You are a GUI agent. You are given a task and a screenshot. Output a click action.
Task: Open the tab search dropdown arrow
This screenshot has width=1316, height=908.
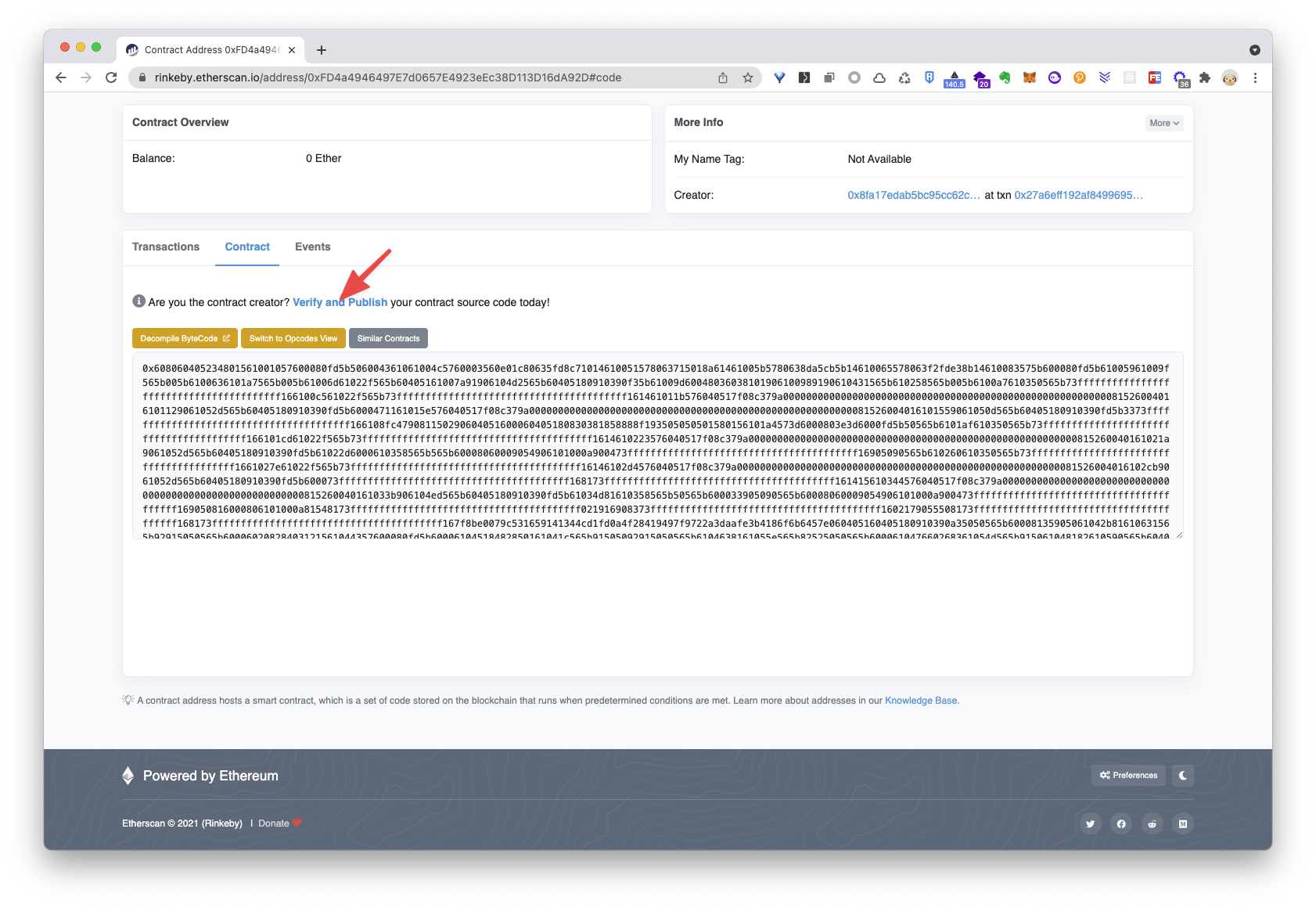point(1255,50)
